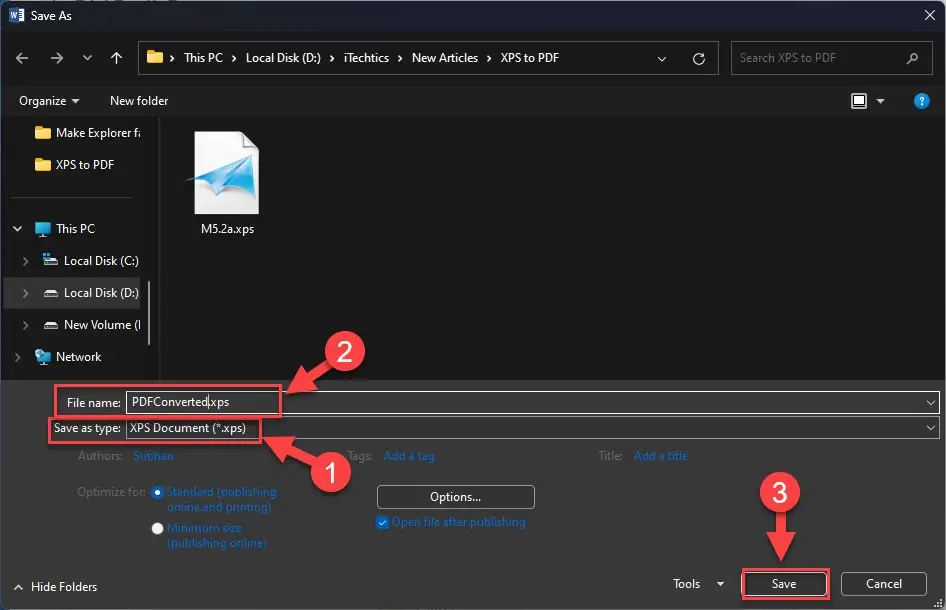Expand the Network node
This screenshot has width=946, height=610.
click(17, 357)
